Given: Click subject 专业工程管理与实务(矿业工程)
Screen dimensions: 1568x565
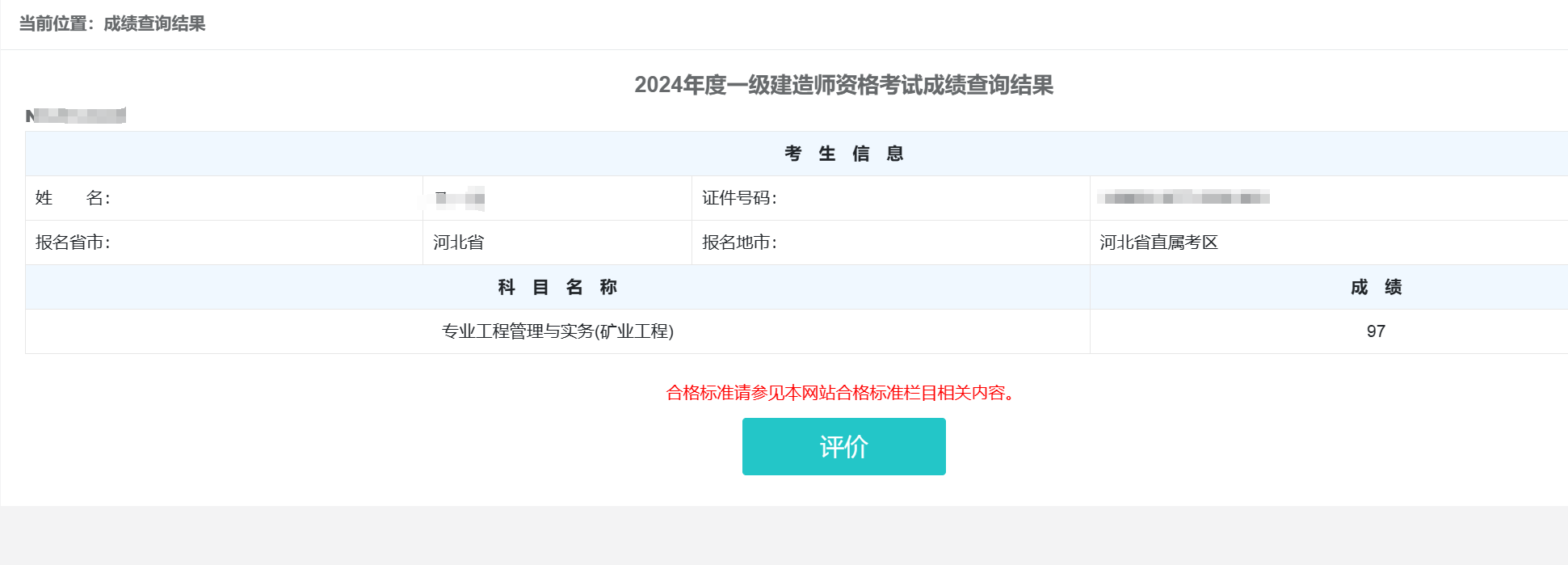Looking at the screenshot, I should pos(557,331).
